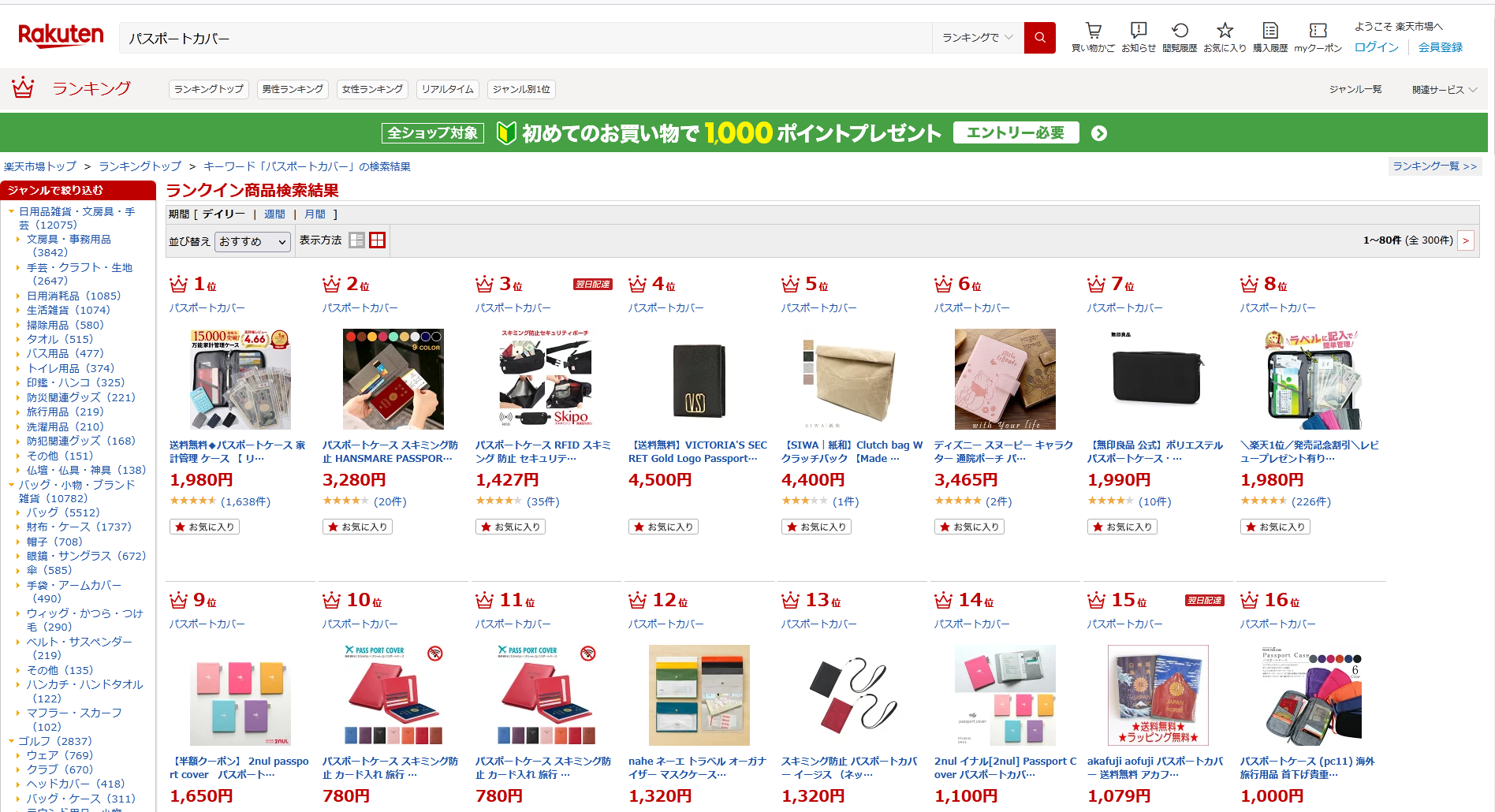The height and width of the screenshot is (812, 1495).
Task: Click the パスポートカバー search input field
Action: click(525, 38)
